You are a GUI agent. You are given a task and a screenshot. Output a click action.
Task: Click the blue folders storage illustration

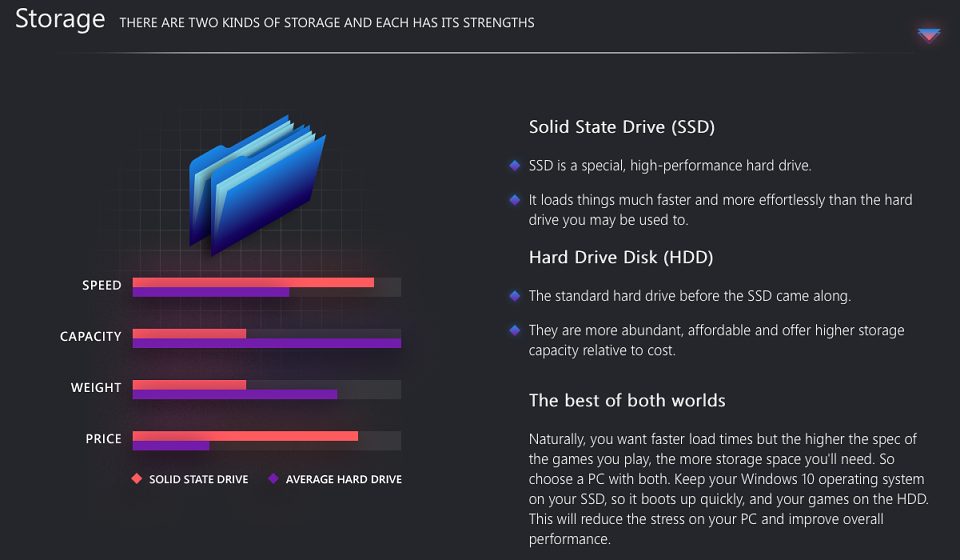point(257,185)
